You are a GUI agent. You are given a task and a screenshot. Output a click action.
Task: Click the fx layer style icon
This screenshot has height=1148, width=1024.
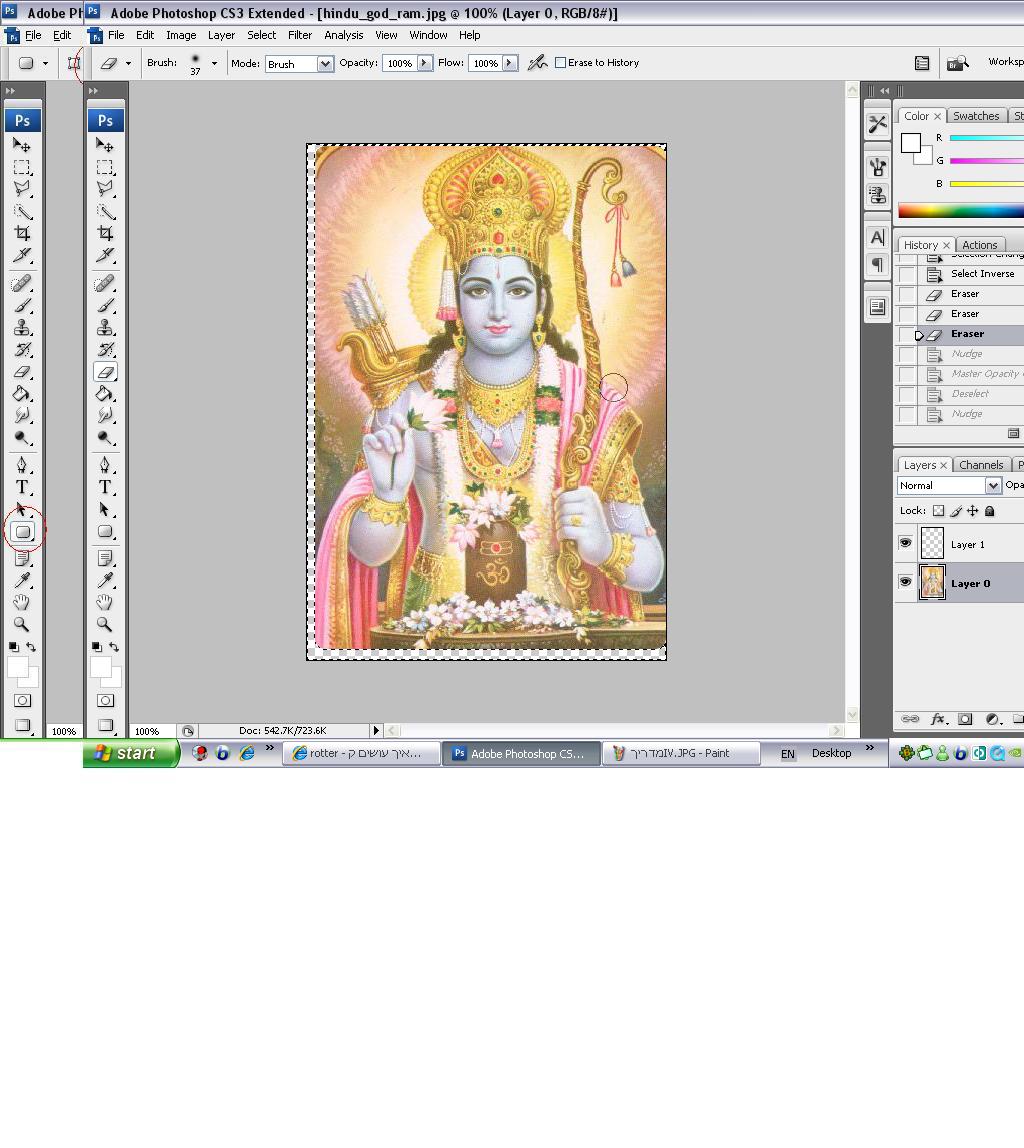click(938, 719)
